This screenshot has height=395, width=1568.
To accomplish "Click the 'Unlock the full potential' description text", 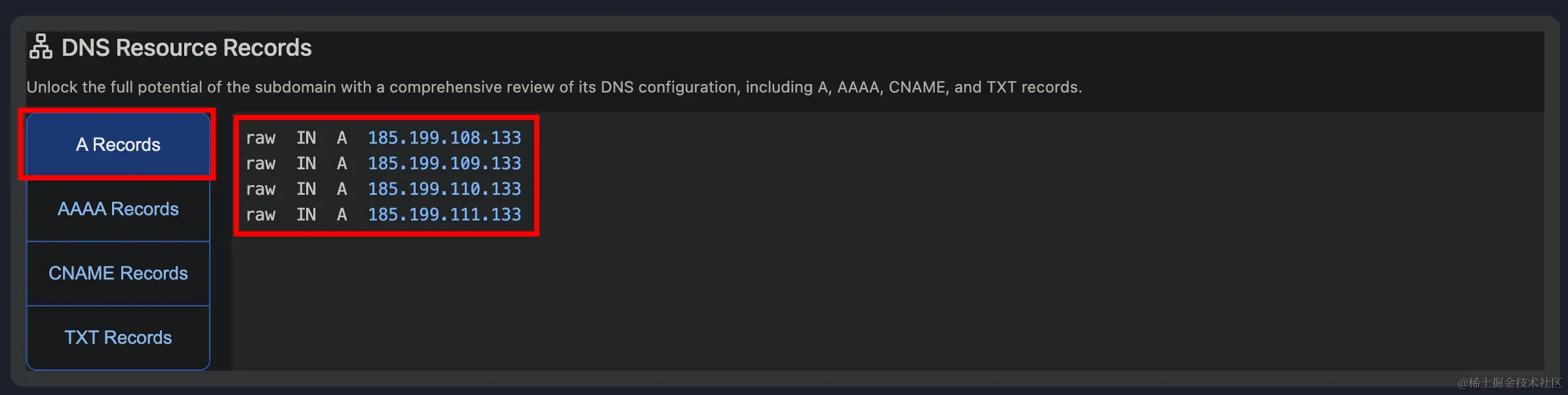I will point(554,87).
